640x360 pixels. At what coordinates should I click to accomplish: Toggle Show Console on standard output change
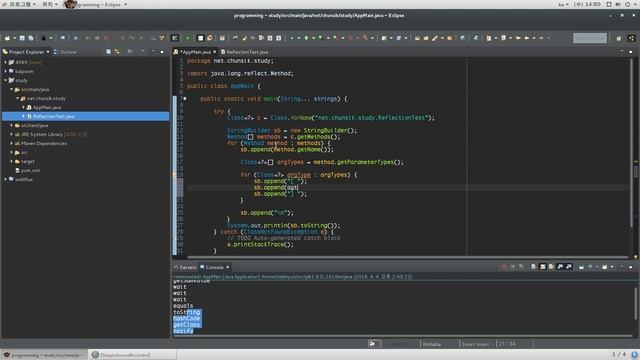(560, 267)
